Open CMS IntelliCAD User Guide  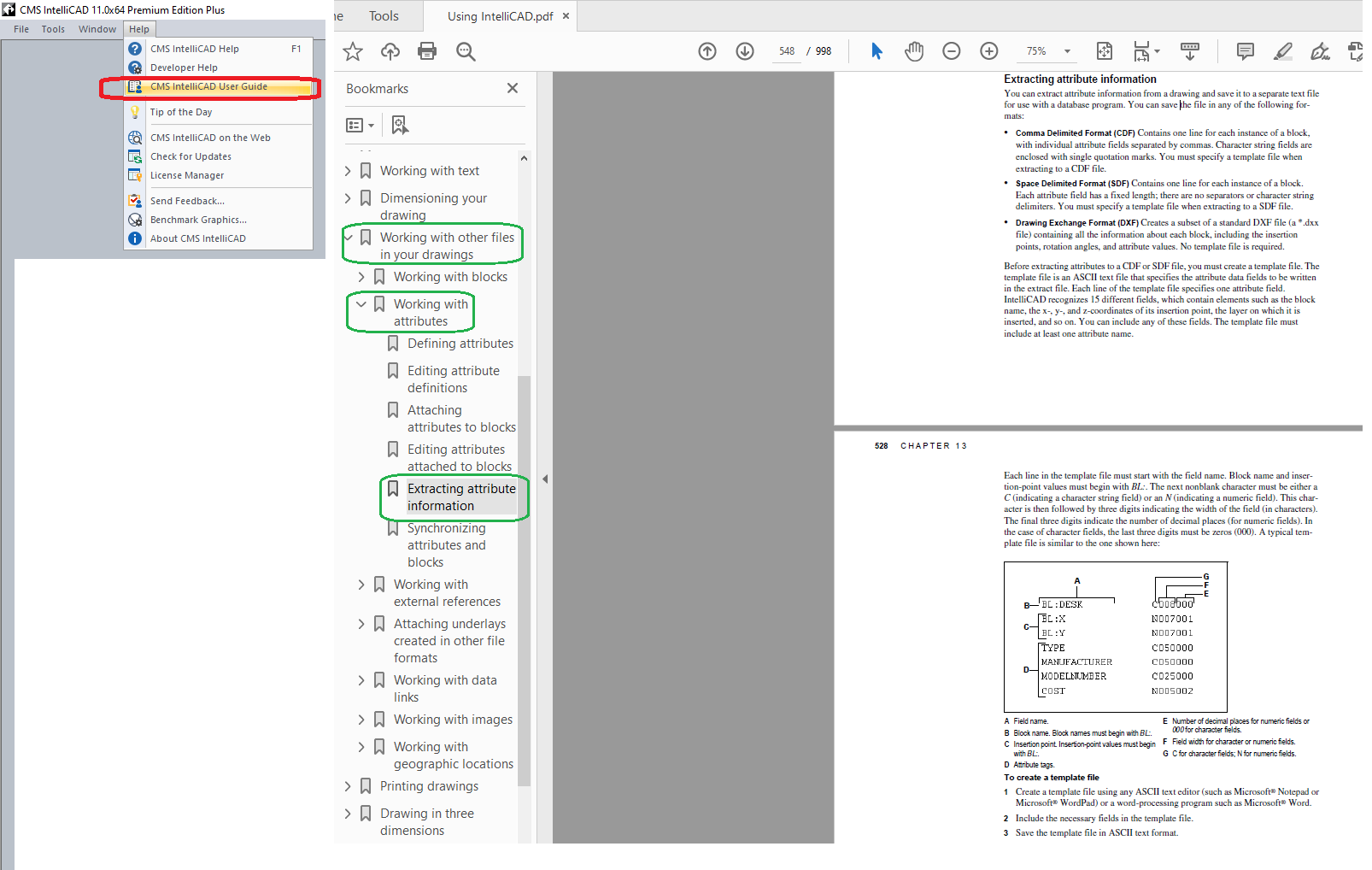(x=219, y=86)
